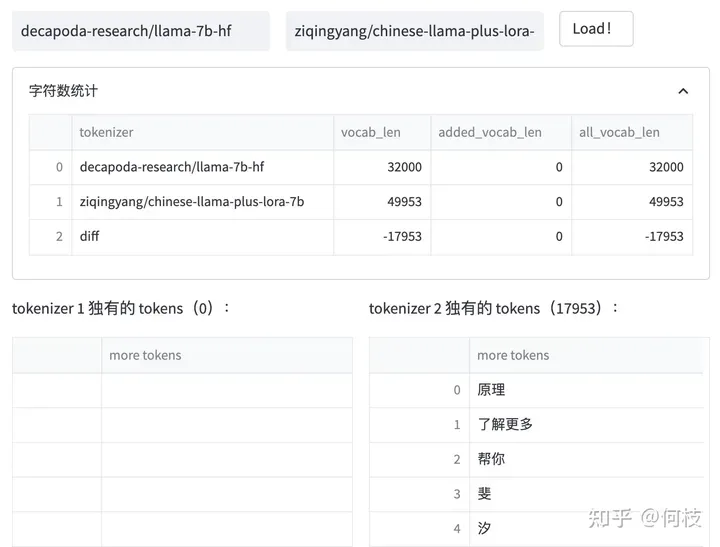720x547 pixels.
Task: Select the decapoda-research/llama-7b-hf table cell
Action: click(x=202, y=167)
